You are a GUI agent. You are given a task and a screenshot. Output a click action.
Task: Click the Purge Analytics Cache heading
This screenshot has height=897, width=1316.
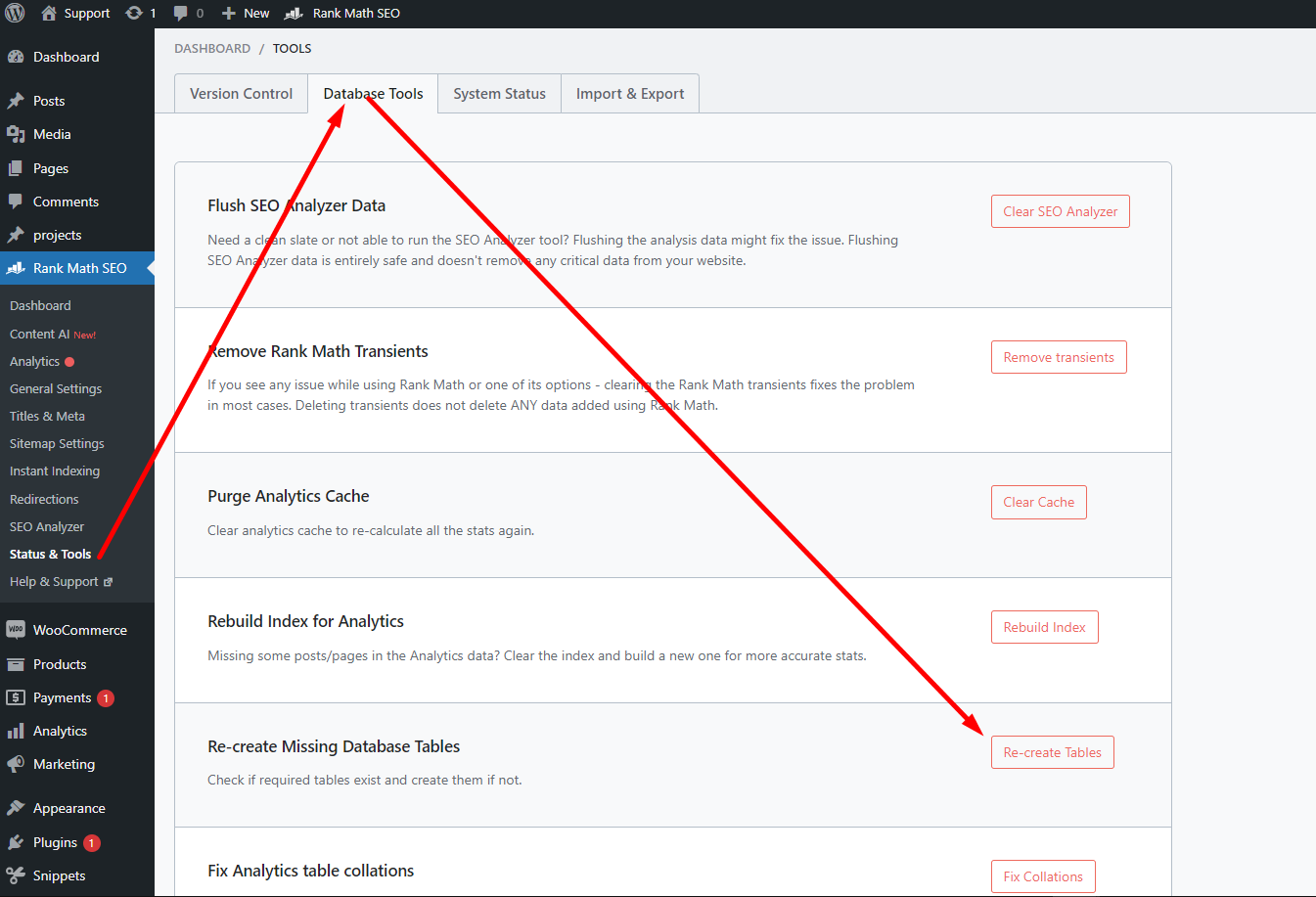pos(289,496)
